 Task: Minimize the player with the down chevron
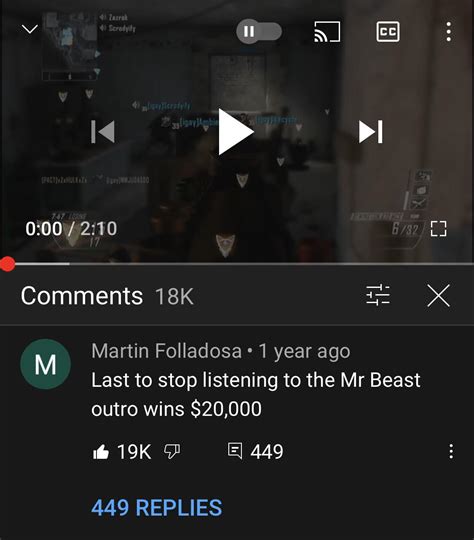click(30, 29)
